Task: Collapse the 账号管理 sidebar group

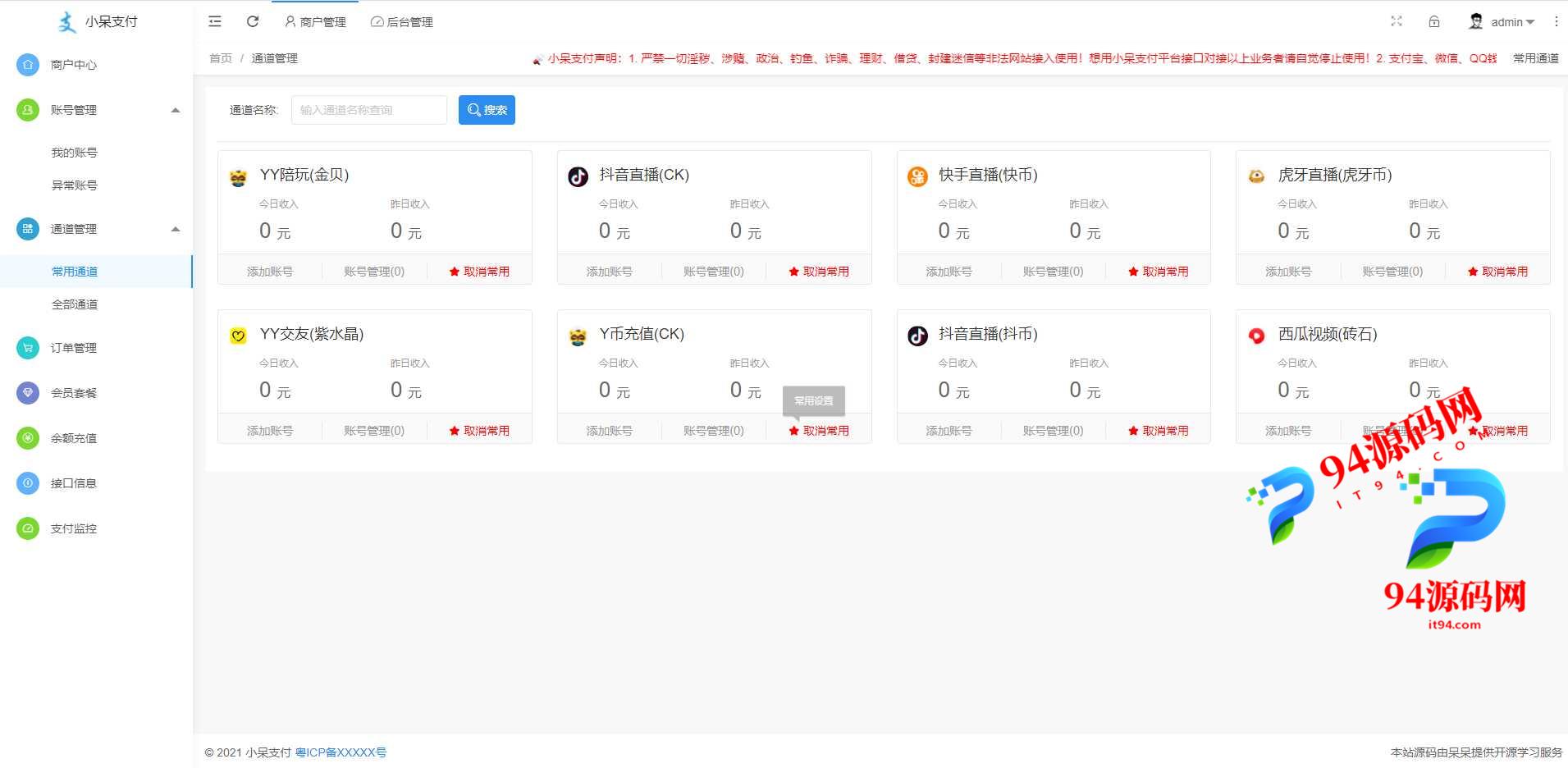Action: (x=176, y=110)
